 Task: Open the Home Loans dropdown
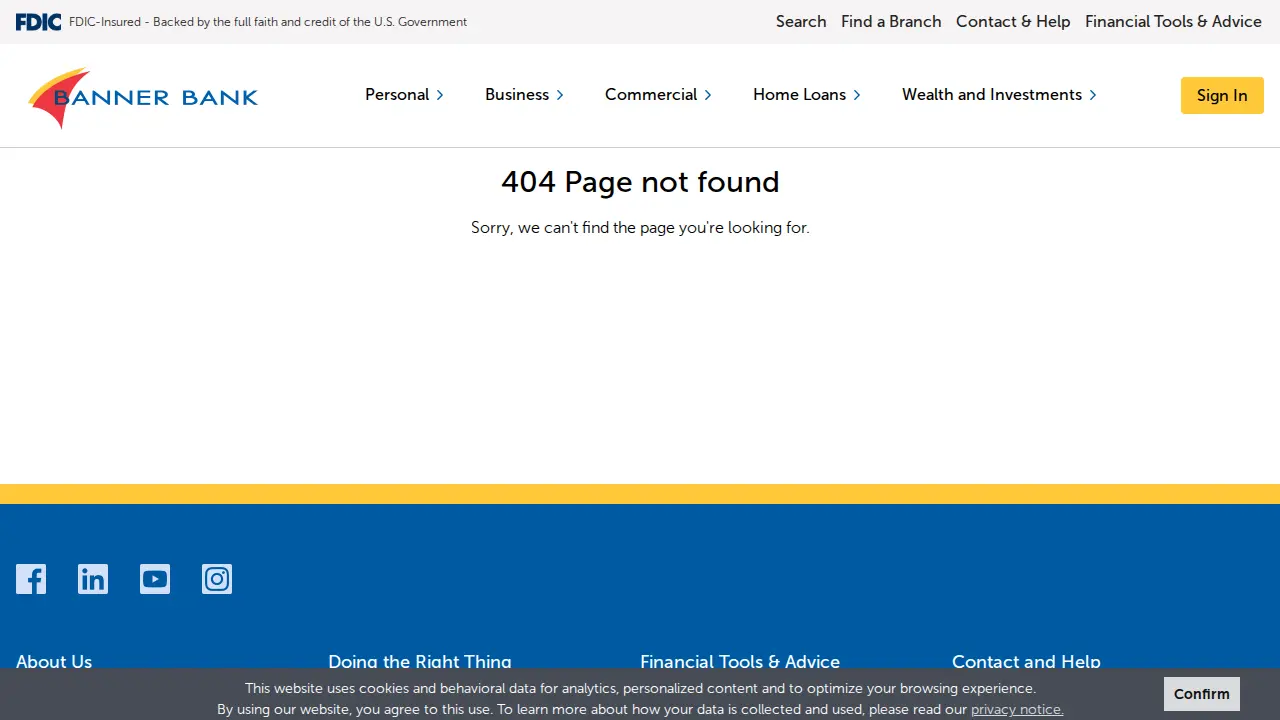pyautogui.click(x=806, y=95)
